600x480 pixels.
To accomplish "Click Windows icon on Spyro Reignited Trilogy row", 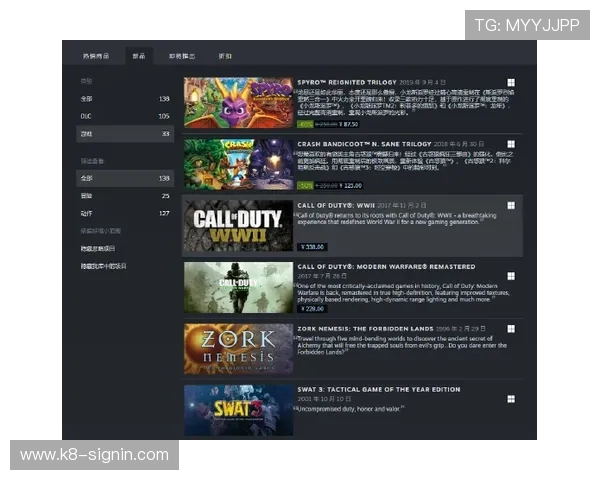I will pos(510,84).
